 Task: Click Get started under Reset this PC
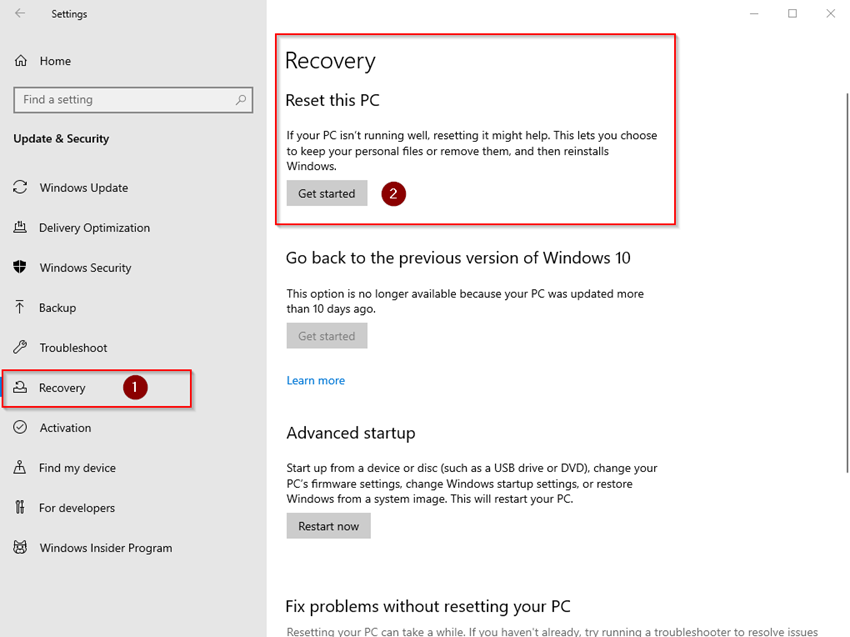[326, 193]
